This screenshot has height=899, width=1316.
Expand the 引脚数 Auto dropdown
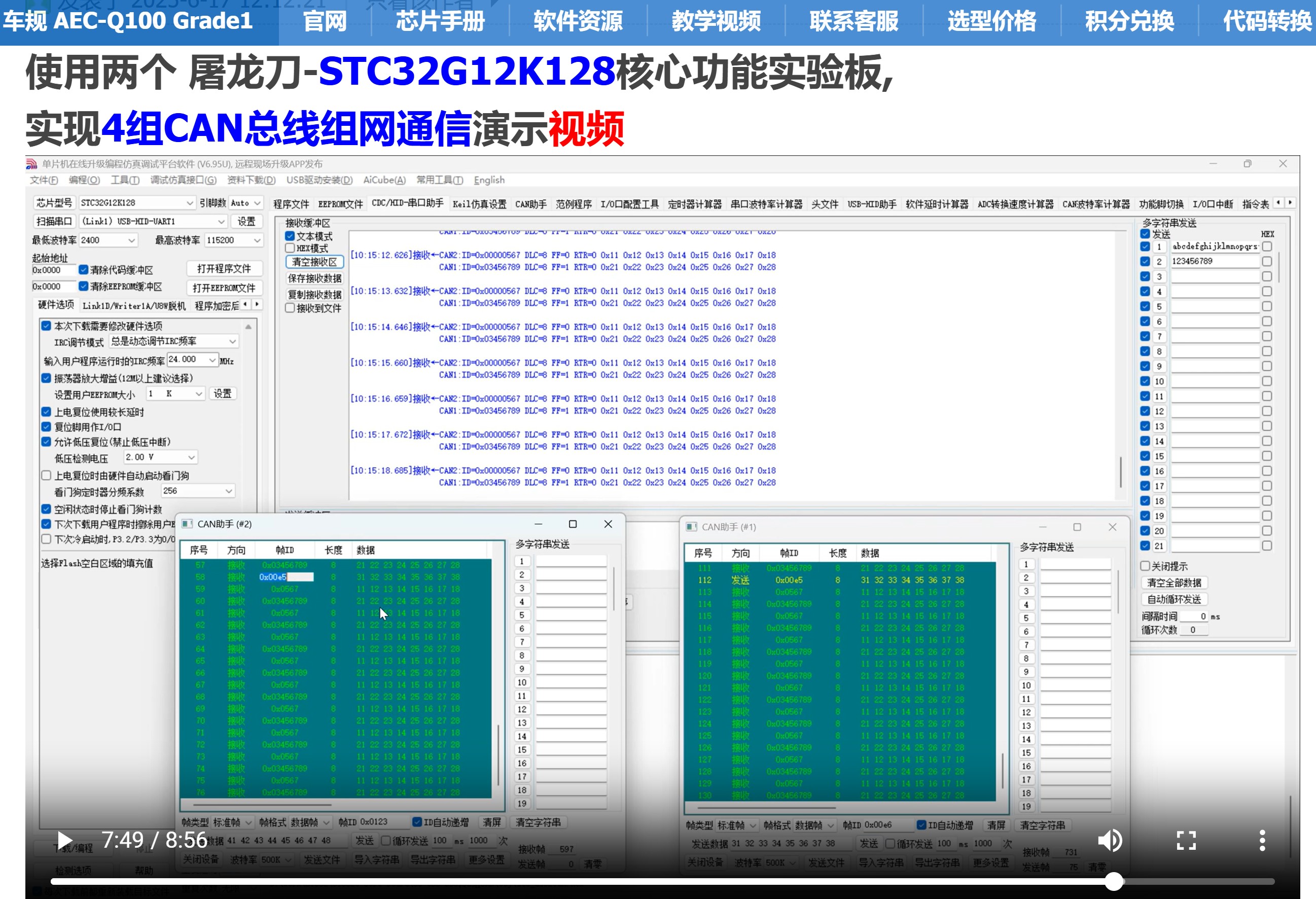pos(257,203)
